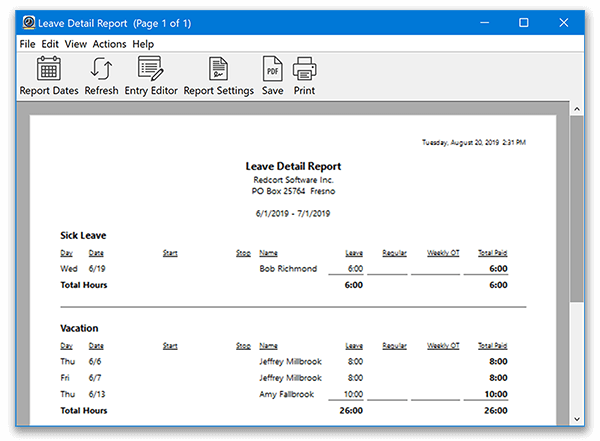
Task: Save the report as PDF
Action: [x=272, y=75]
